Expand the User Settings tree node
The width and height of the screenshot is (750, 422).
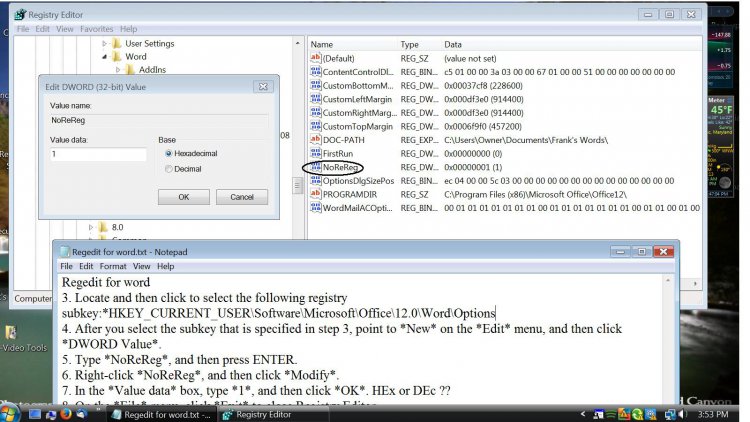pyautogui.click(x=104, y=44)
